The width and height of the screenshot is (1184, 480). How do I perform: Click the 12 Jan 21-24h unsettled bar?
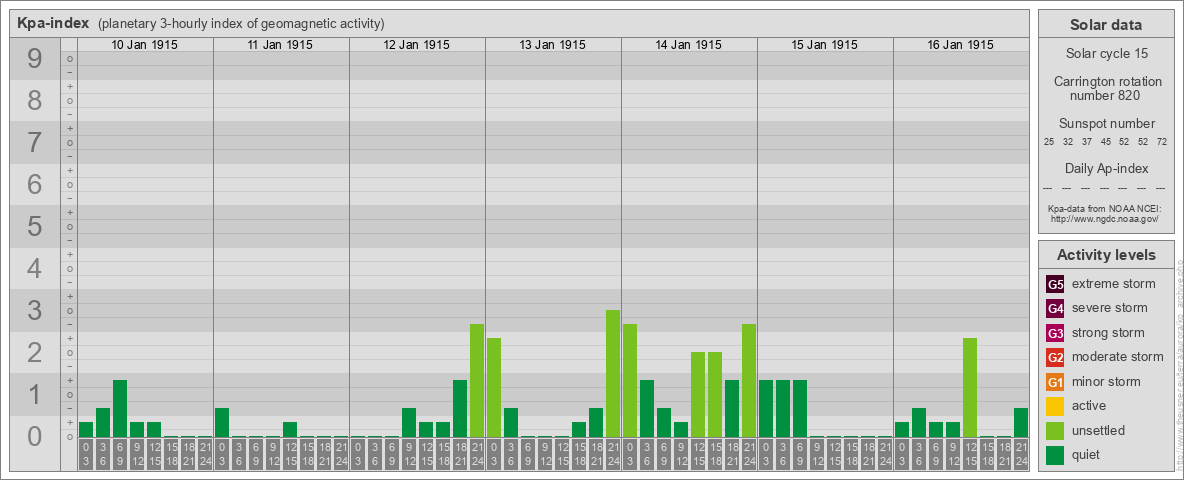click(476, 380)
